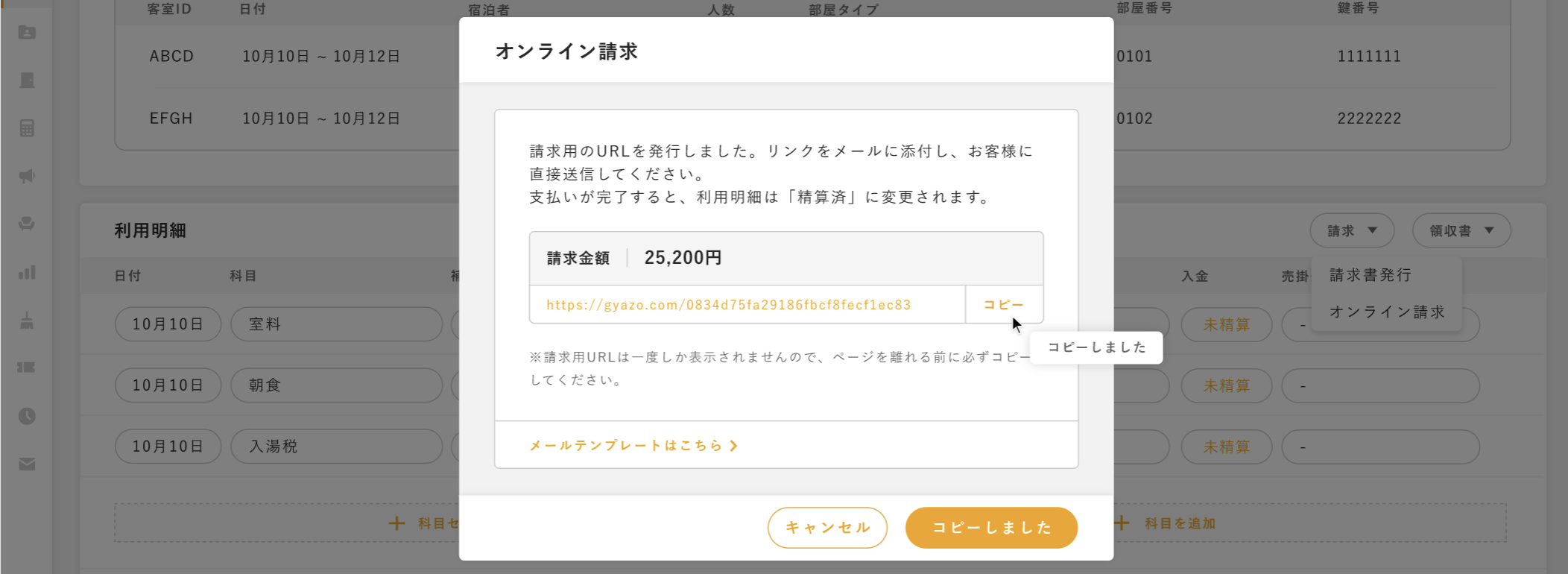Viewport: 1568px width, 574px height.
Task: Click the 科目を追加 button
Action: point(1166,523)
